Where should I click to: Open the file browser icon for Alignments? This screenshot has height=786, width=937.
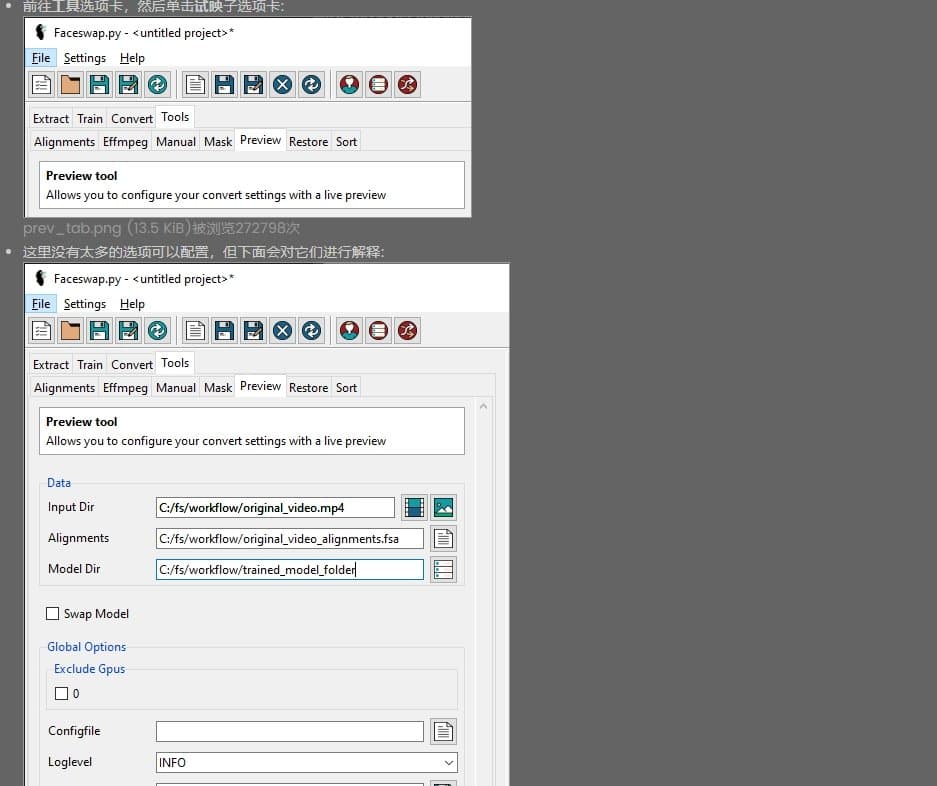pos(443,539)
